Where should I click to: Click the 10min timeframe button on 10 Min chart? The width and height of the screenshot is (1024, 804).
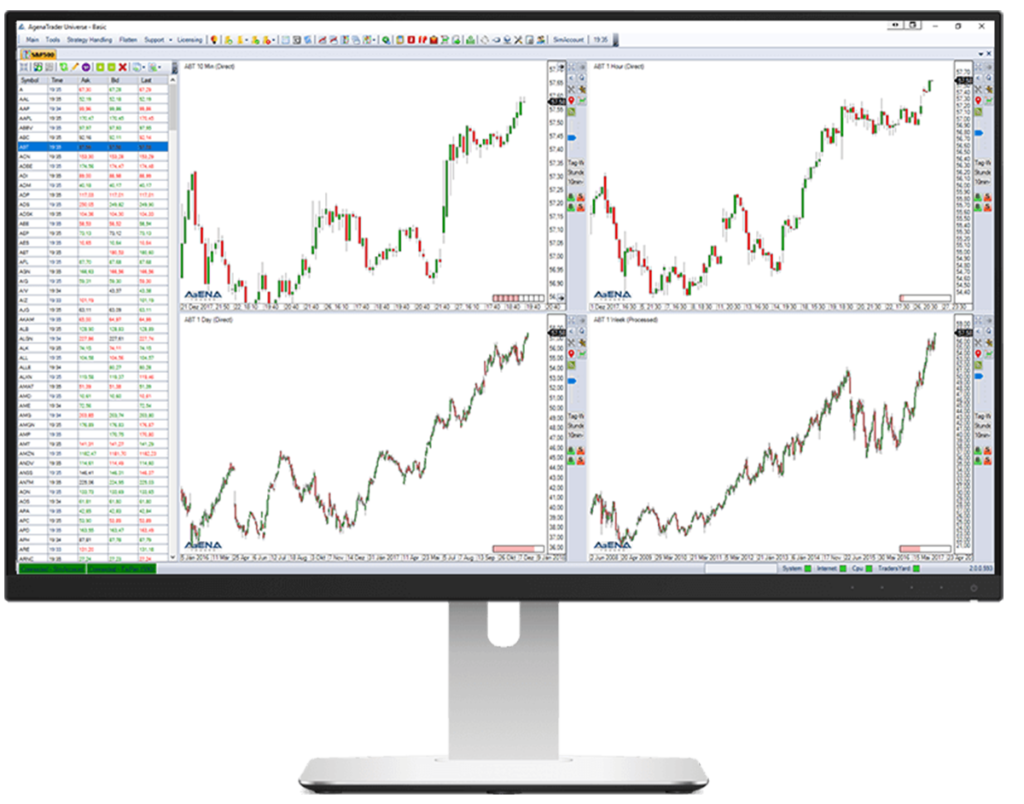(x=576, y=182)
